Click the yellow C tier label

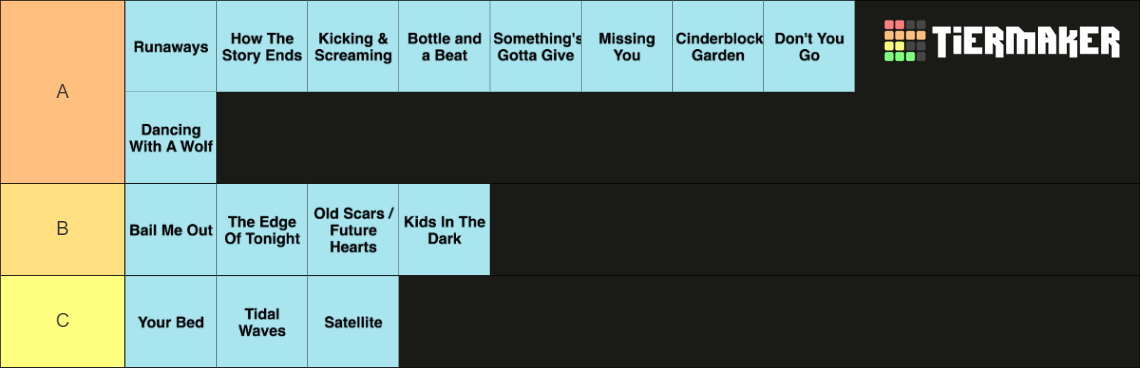coord(63,321)
